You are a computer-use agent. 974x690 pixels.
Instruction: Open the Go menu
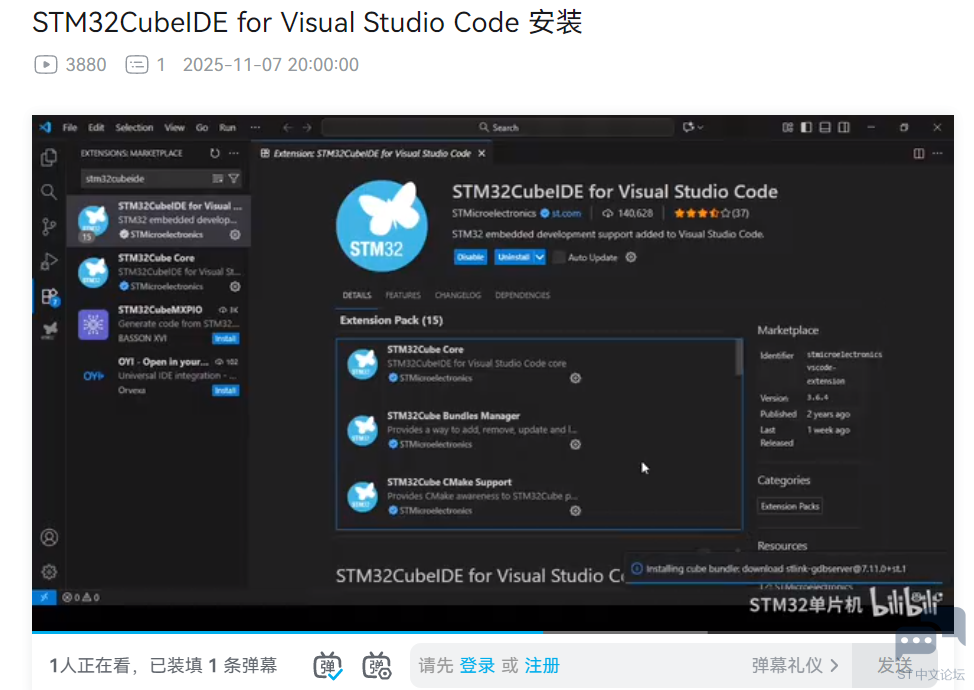(202, 127)
